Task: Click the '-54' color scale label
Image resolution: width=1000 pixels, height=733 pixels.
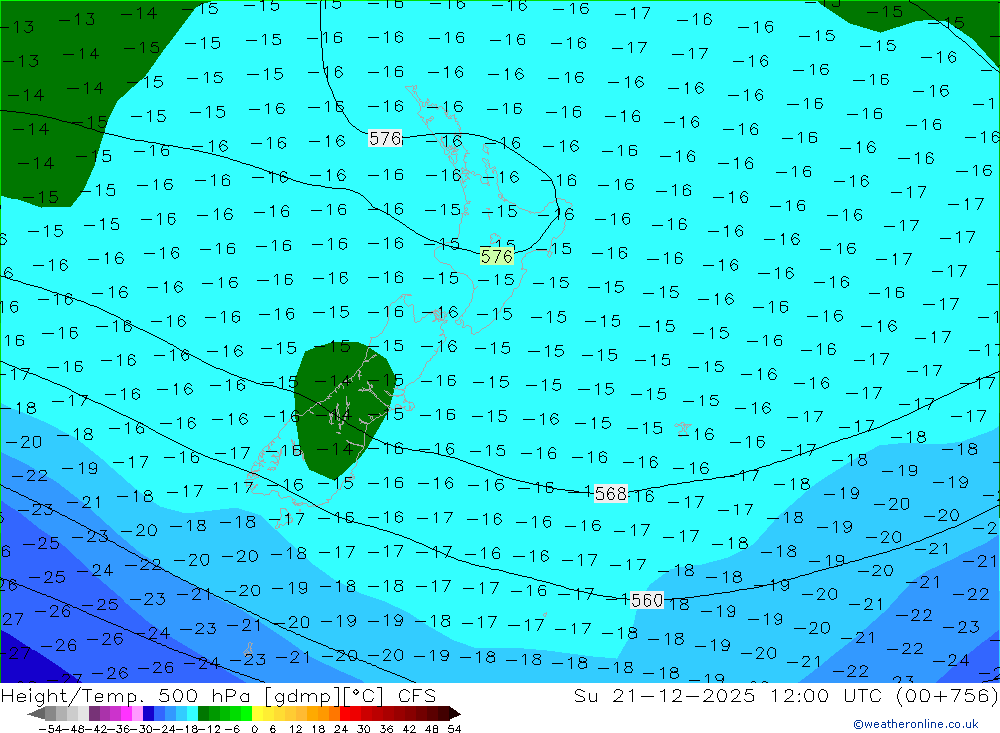Action: coord(51,729)
